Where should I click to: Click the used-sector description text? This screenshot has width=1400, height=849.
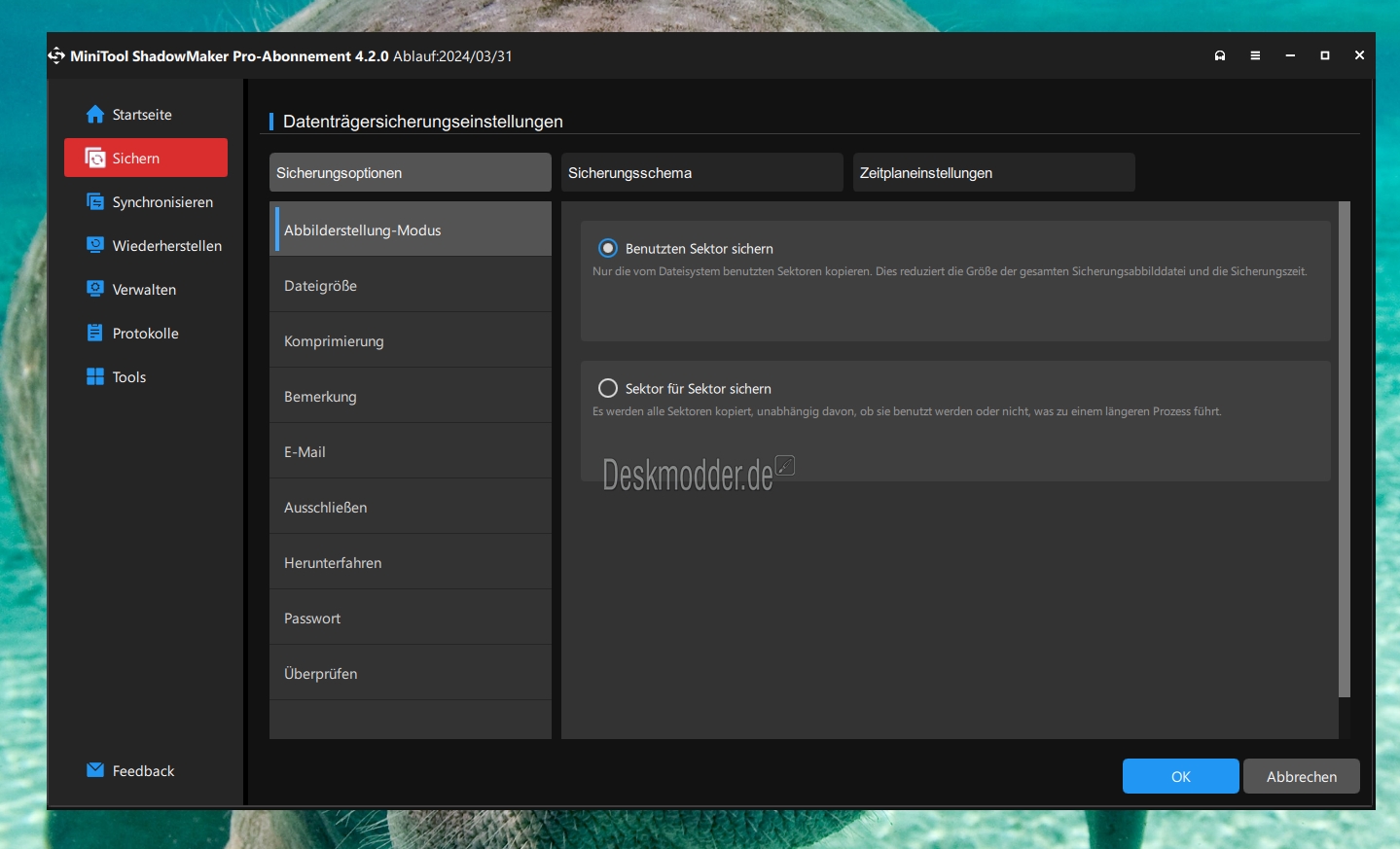click(x=950, y=271)
